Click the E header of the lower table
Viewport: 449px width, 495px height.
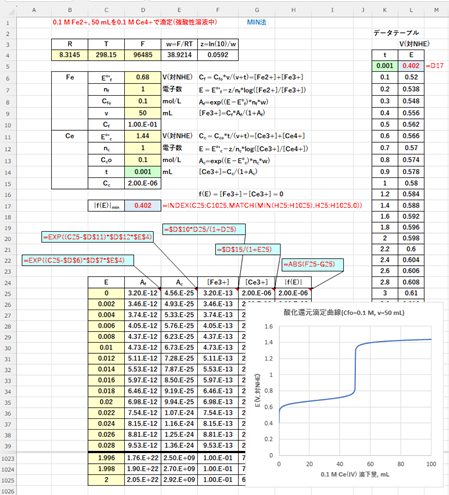106,282
